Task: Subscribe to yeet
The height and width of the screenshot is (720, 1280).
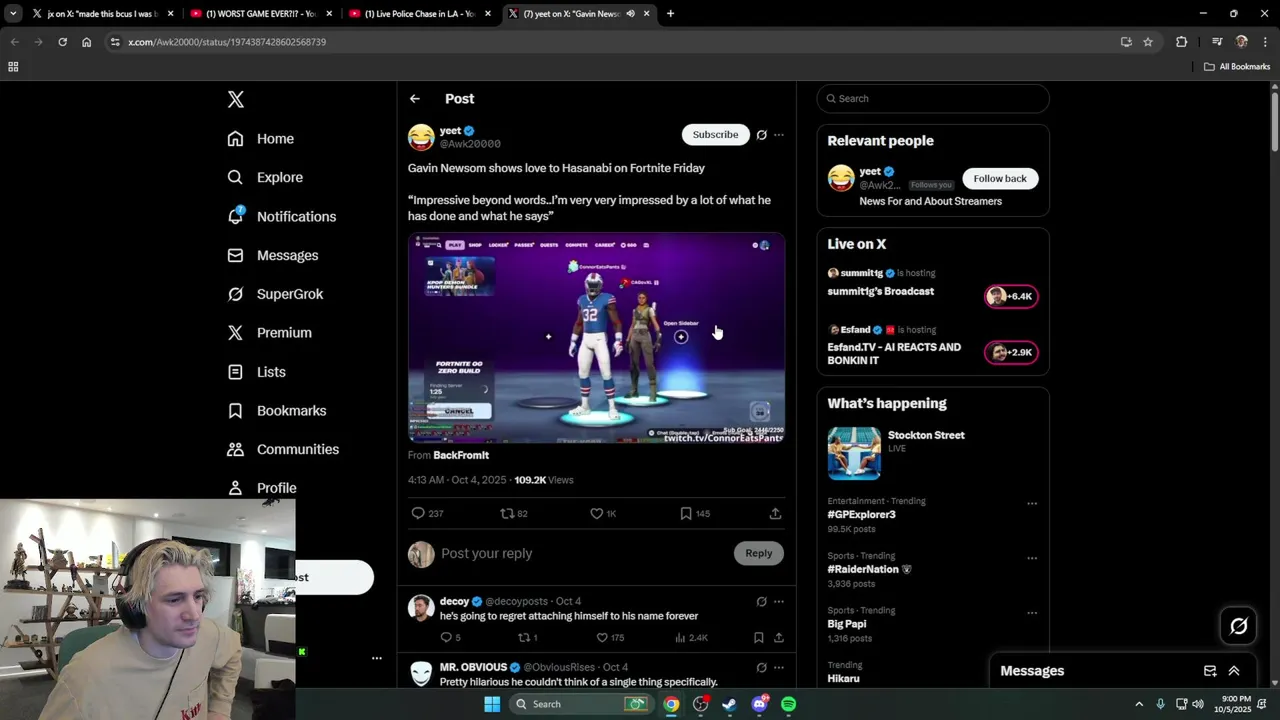Action: point(716,134)
